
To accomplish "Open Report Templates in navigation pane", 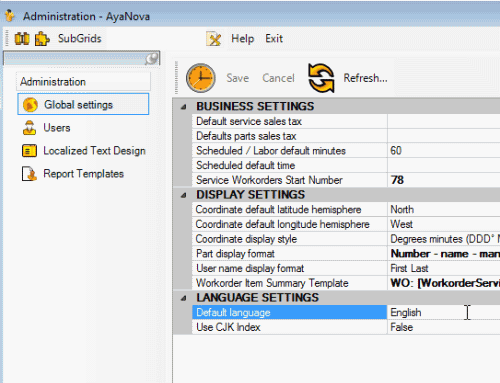I will [83, 174].
